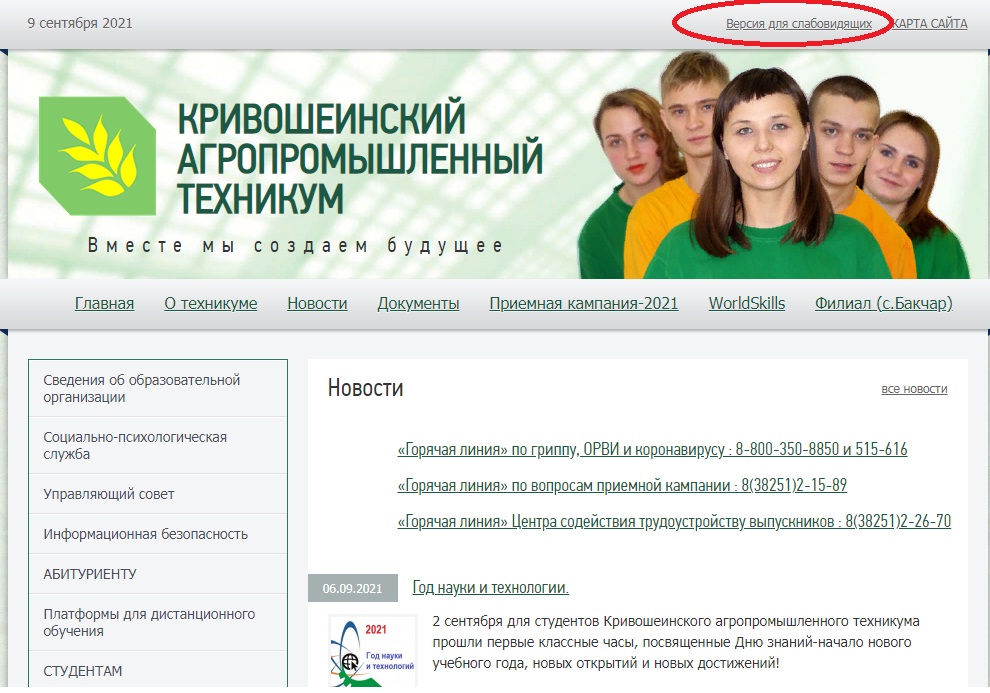Click the все новости link

(x=914, y=389)
